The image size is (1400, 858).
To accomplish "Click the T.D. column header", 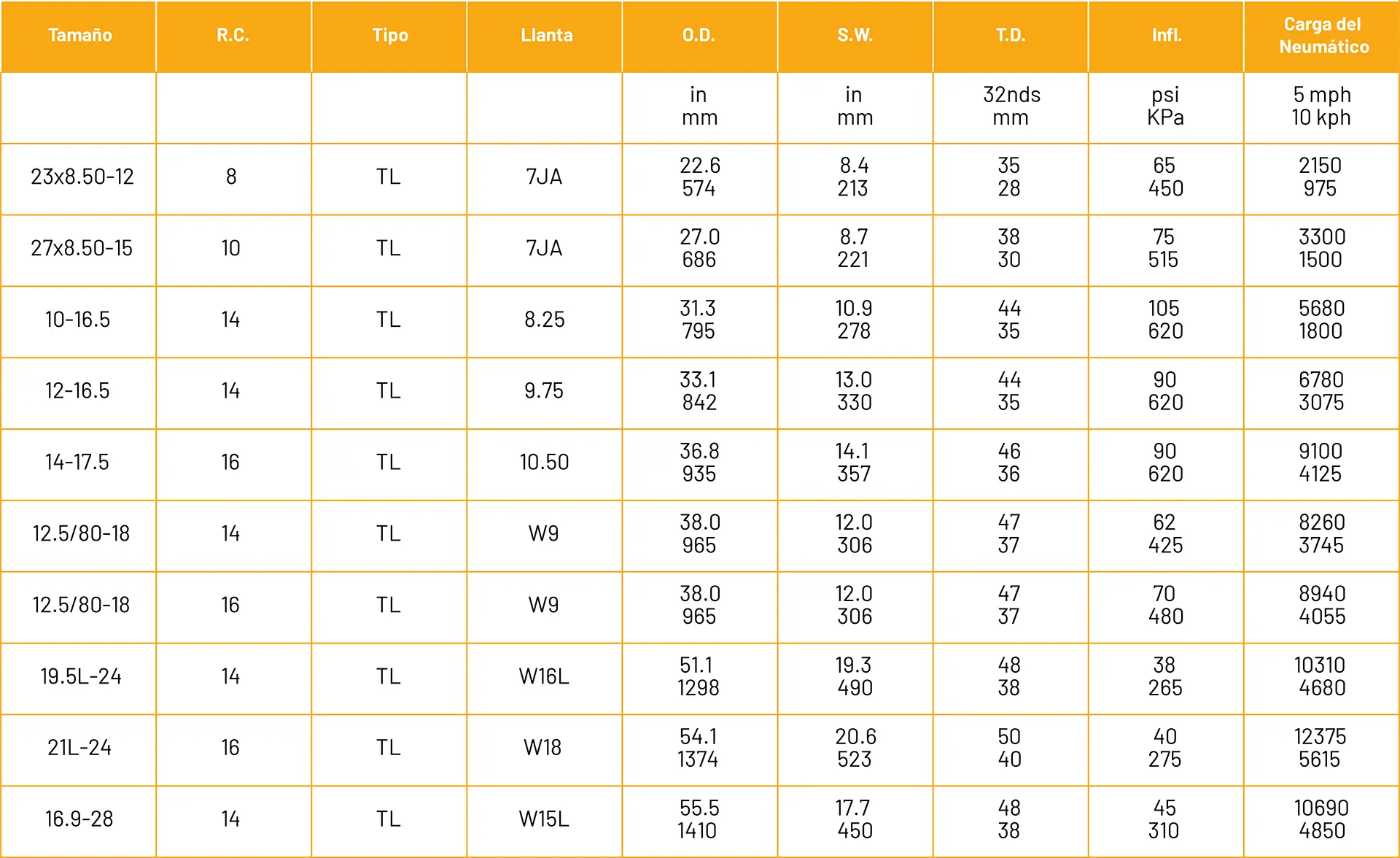I will 1011,35.
